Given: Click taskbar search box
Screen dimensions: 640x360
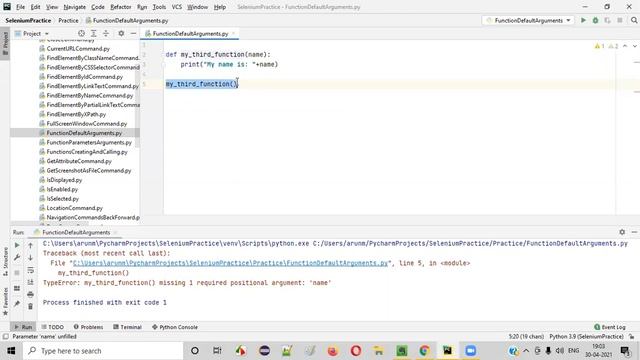Looking at the screenshot, I should pos(103,351).
